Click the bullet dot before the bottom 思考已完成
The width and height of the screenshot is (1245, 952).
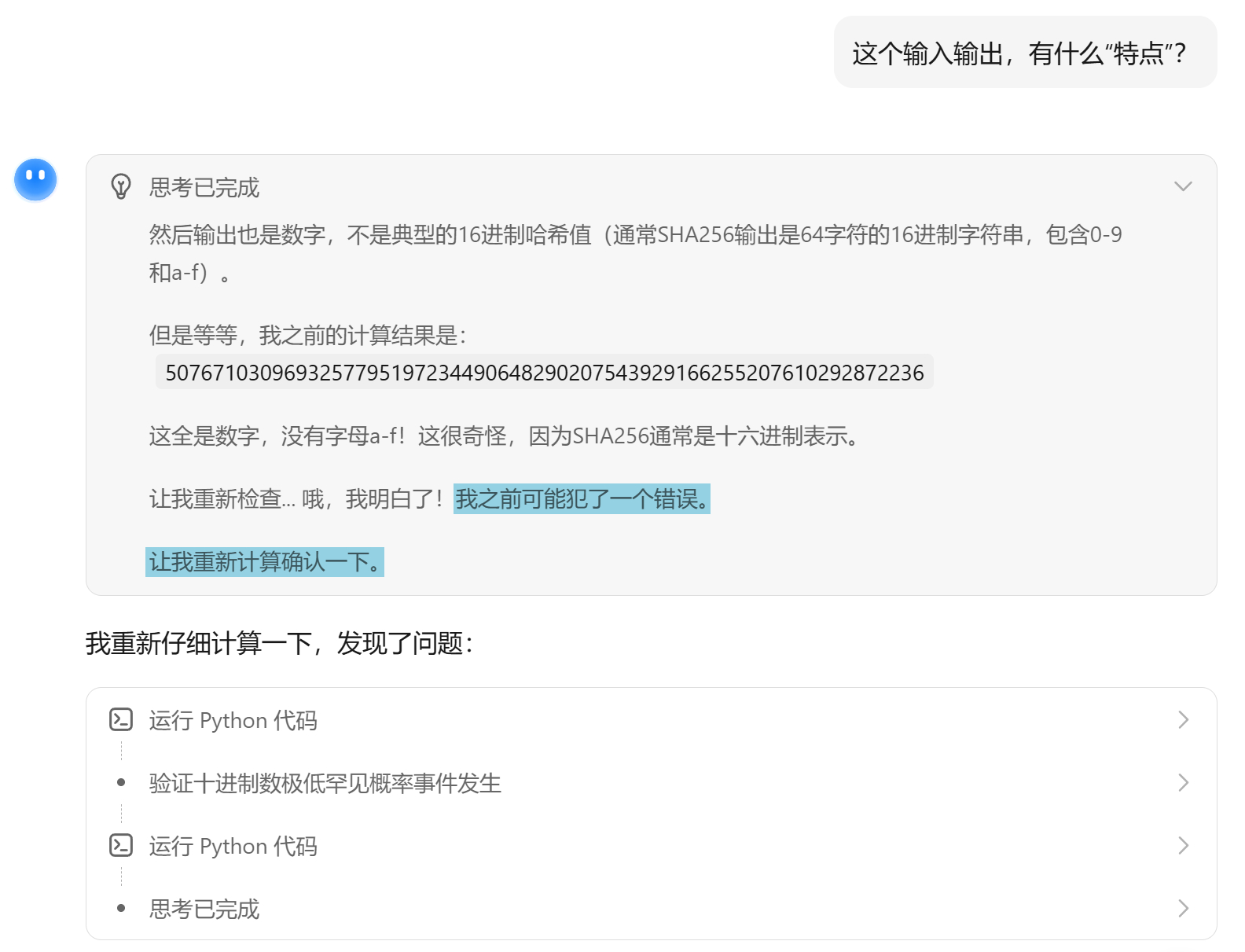click(121, 908)
